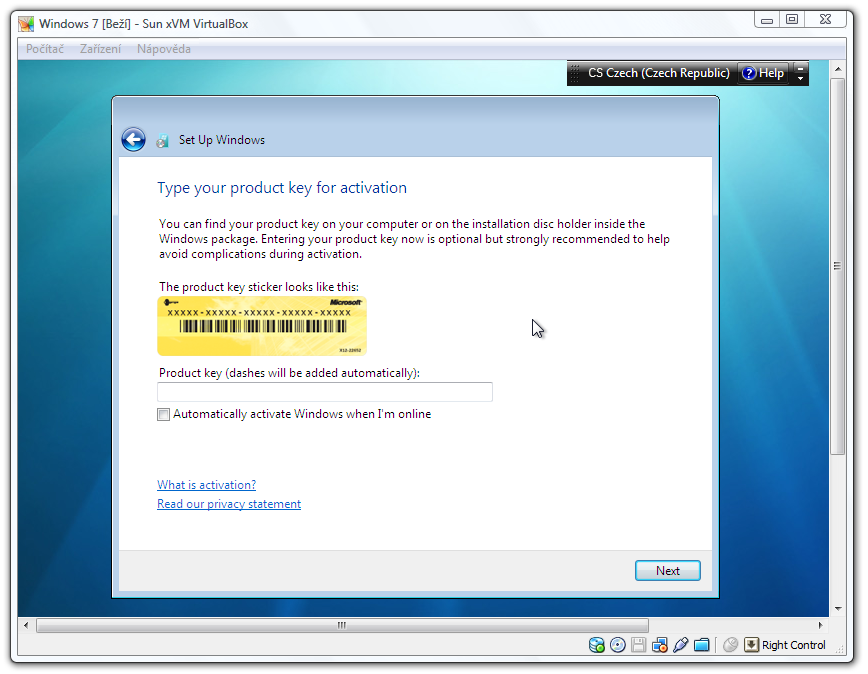
Task: Click the scroll left arrow
Action: pos(26,625)
